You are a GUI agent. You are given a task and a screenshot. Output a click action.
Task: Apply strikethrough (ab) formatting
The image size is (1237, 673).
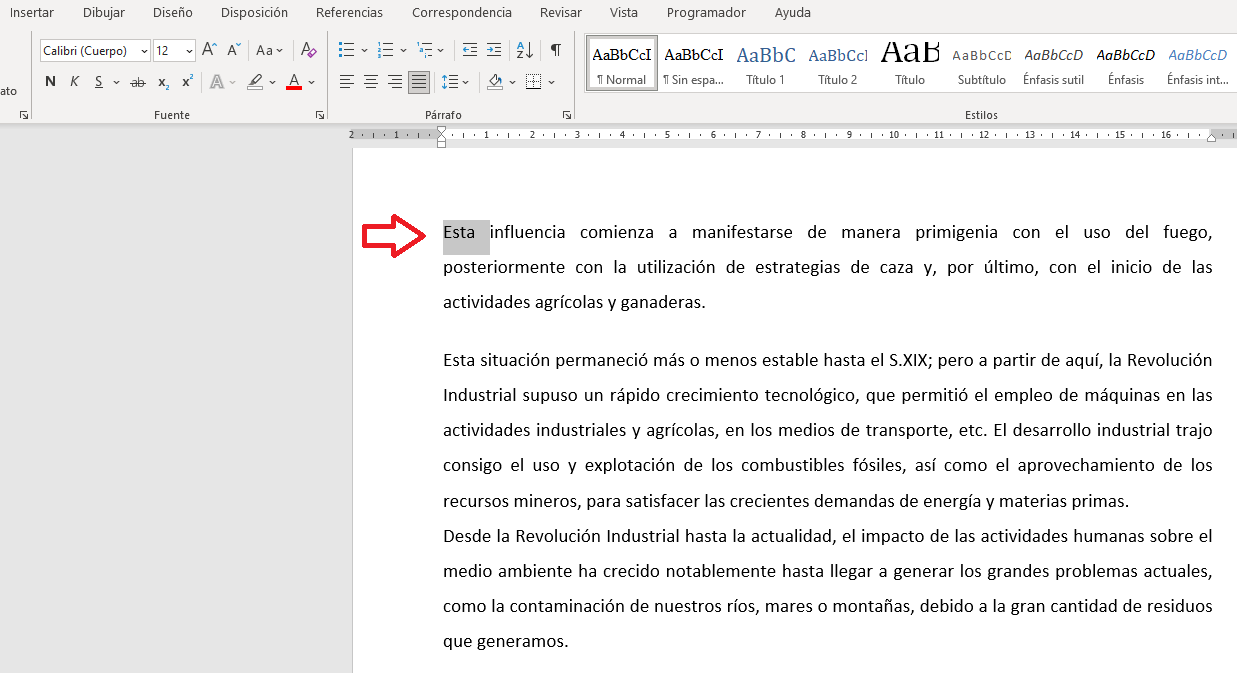click(x=138, y=82)
